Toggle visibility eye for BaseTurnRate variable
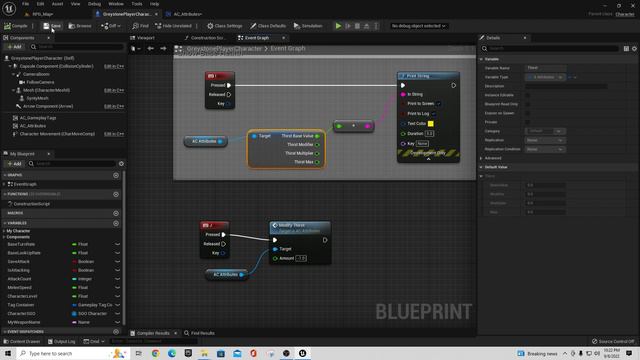The height and width of the screenshot is (360, 640). pos(118,244)
